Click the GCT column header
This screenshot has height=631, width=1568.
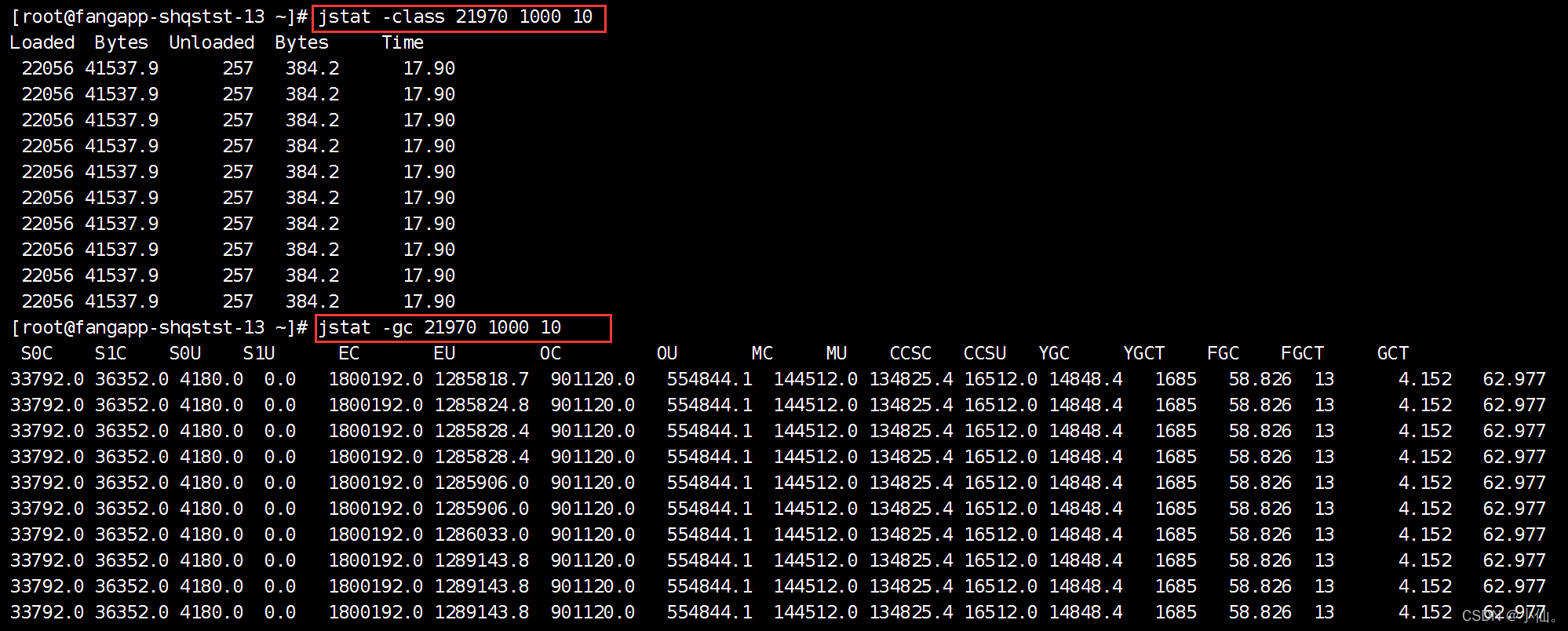(1393, 354)
